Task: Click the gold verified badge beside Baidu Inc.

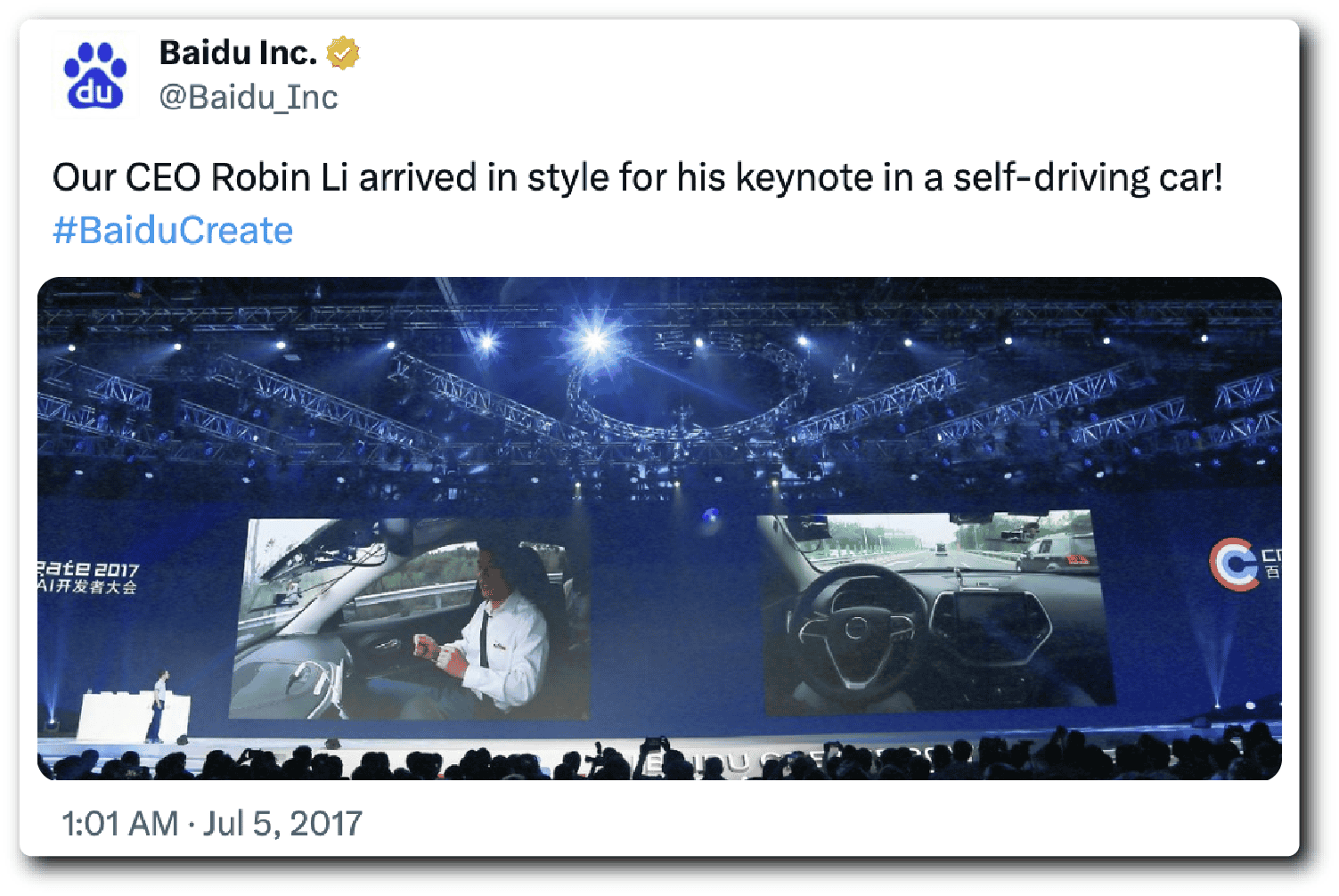Action: tap(342, 53)
